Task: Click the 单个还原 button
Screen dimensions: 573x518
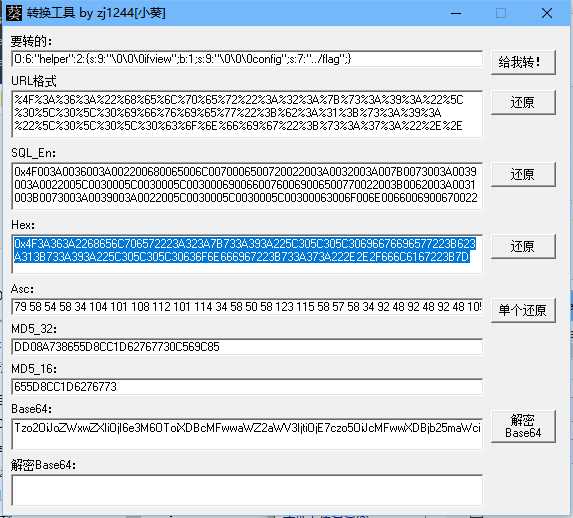Action: 523,310
